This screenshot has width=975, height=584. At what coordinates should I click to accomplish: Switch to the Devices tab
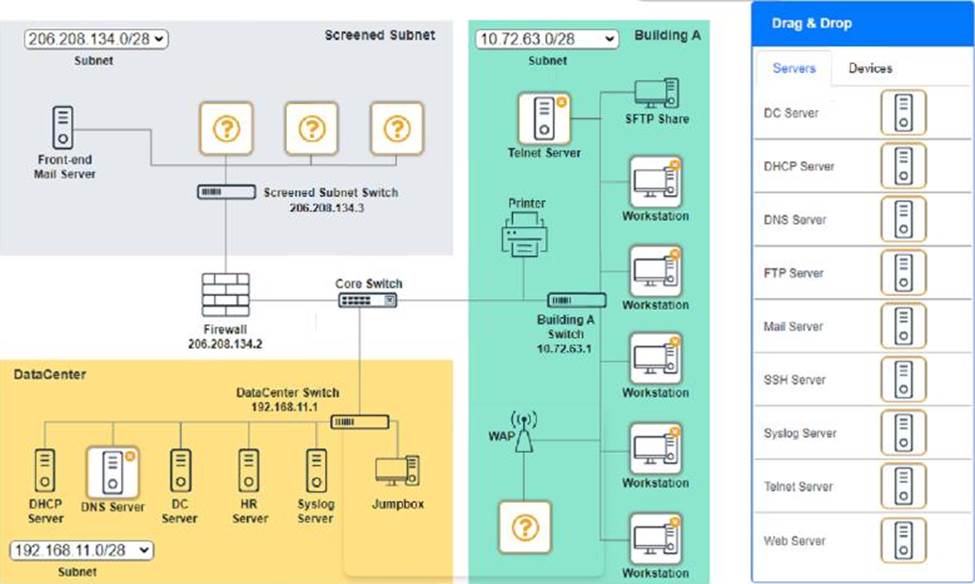coord(870,68)
